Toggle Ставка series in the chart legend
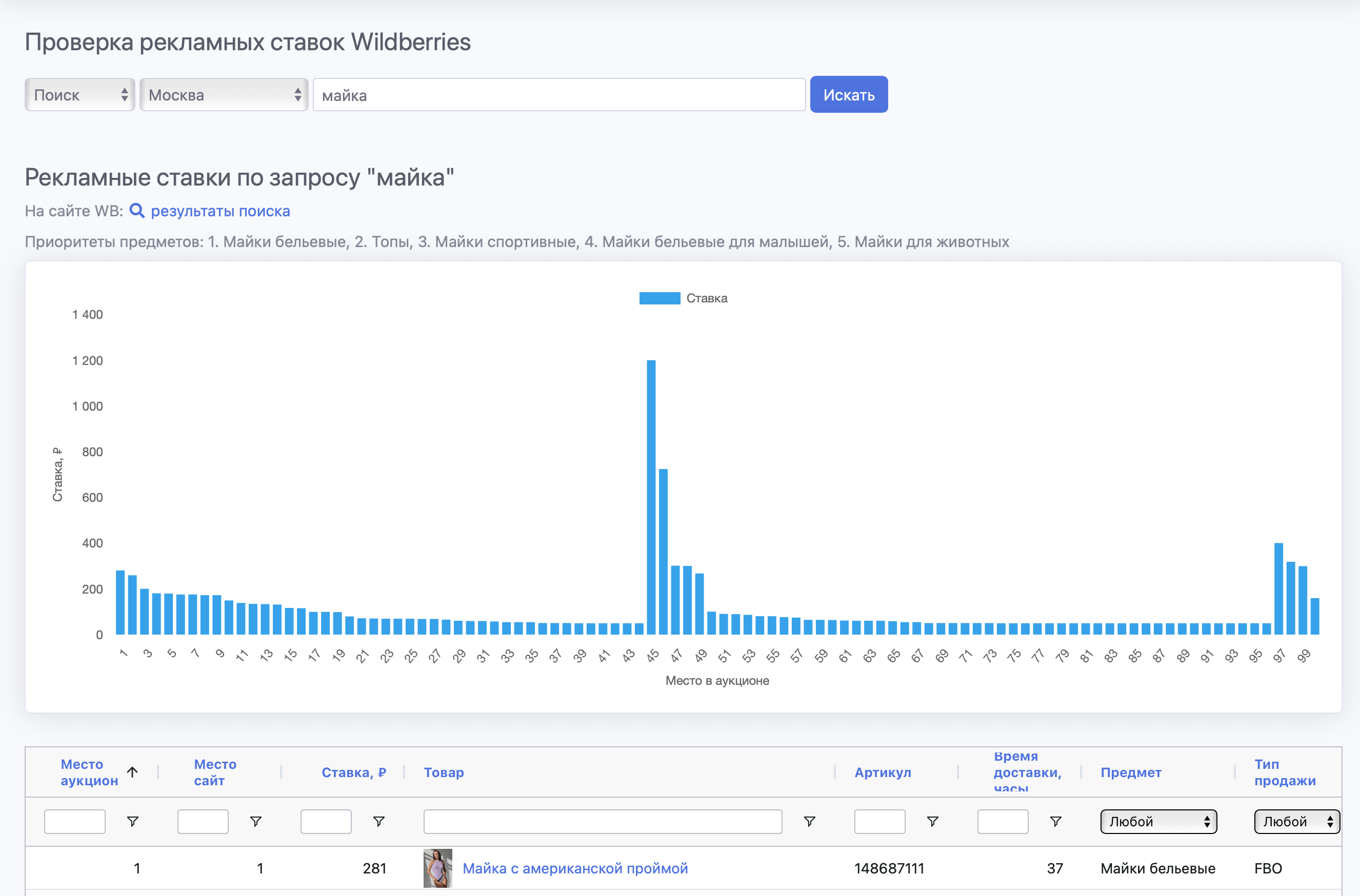Viewport: 1360px width, 896px height. pyautogui.click(x=683, y=298)
